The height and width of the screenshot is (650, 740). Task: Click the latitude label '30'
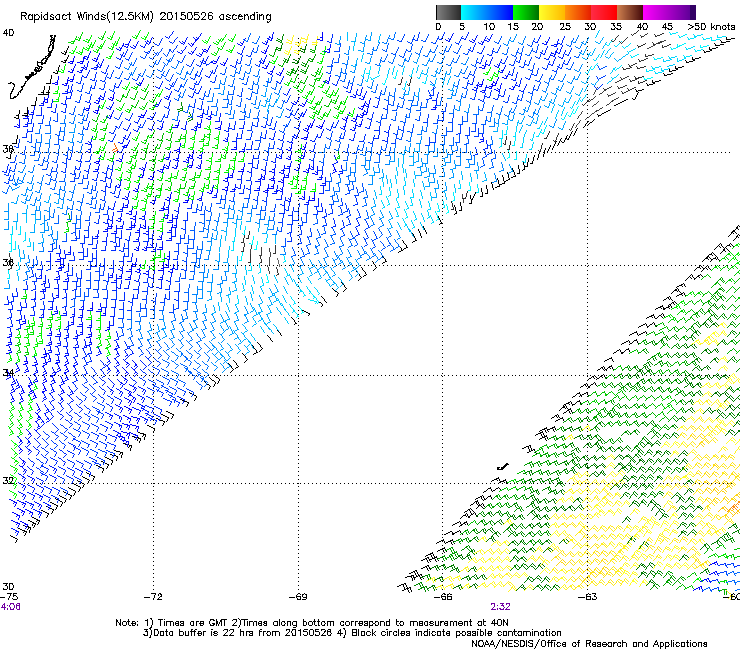[x=8, y=586]
